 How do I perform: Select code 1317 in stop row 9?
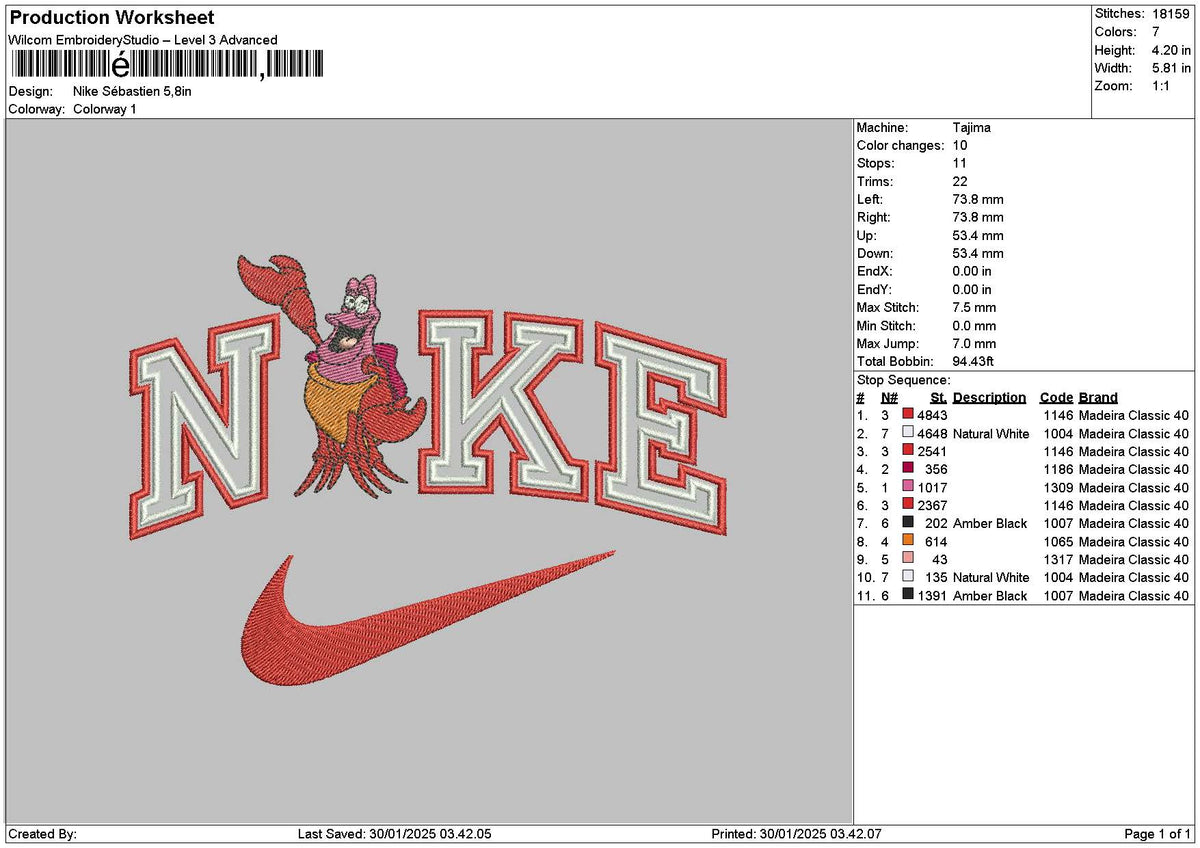(1058, 560)
